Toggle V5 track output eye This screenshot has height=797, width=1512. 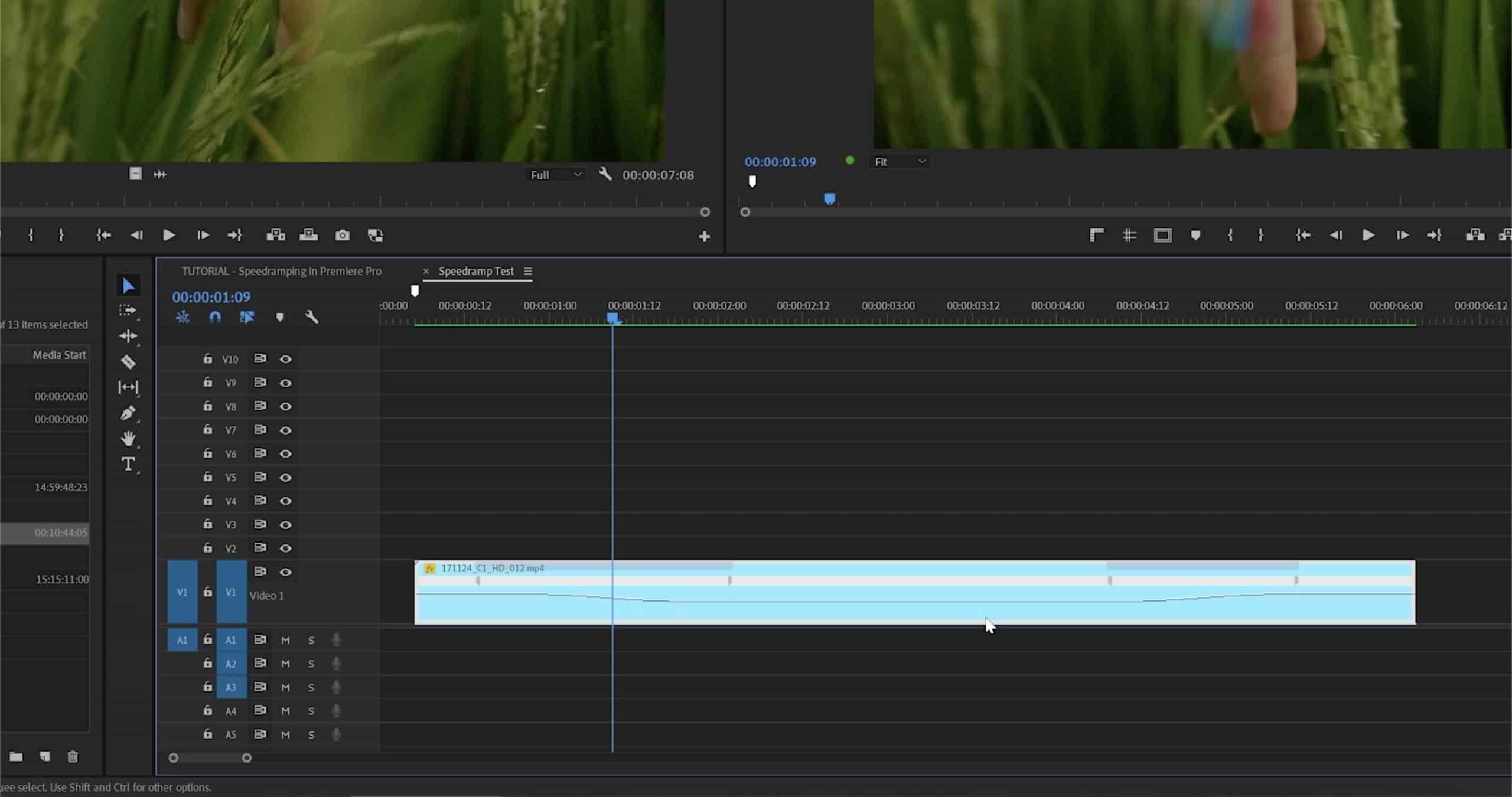(x=286, y=477)
